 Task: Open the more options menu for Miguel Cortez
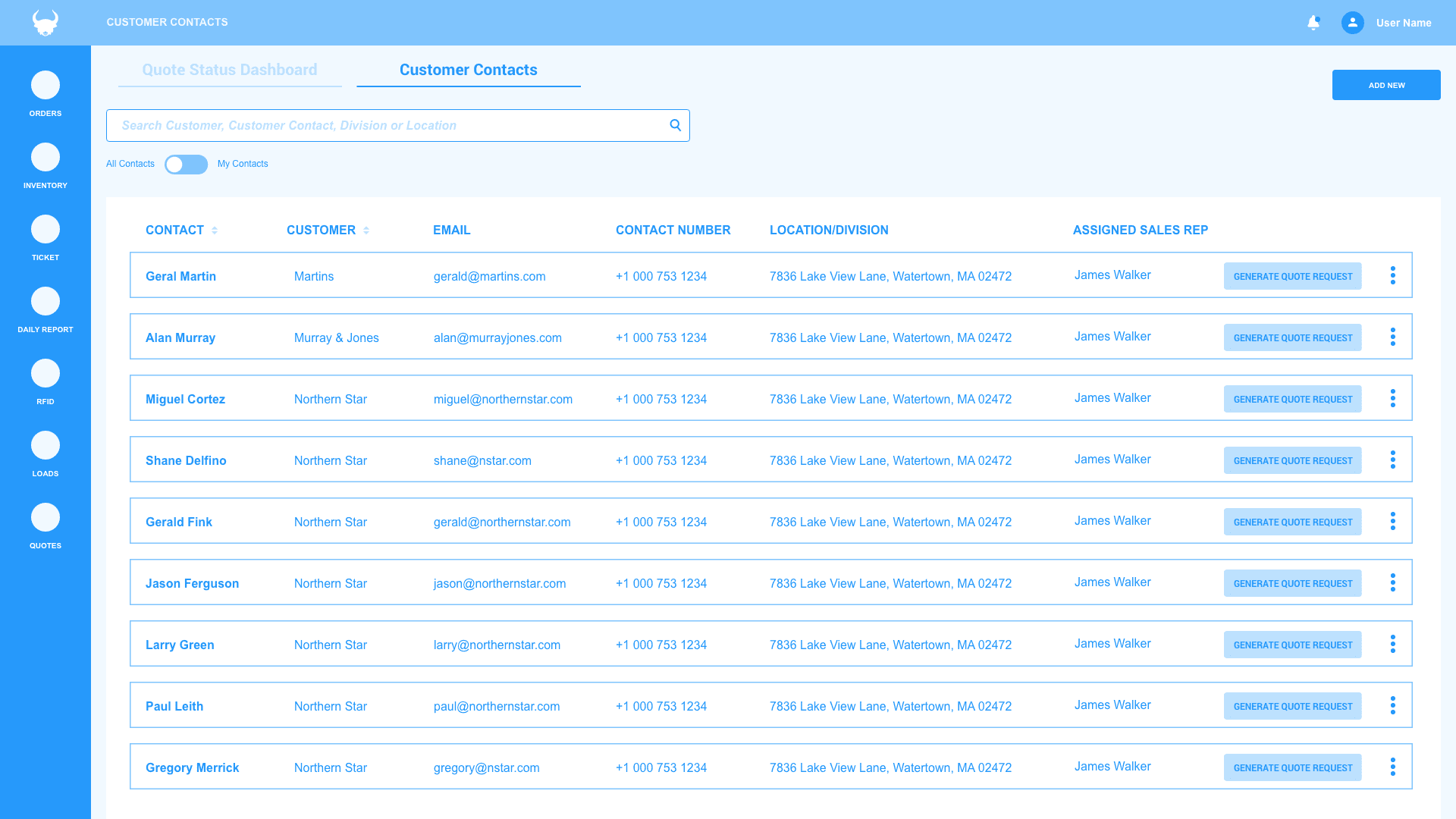point(1393,398)
